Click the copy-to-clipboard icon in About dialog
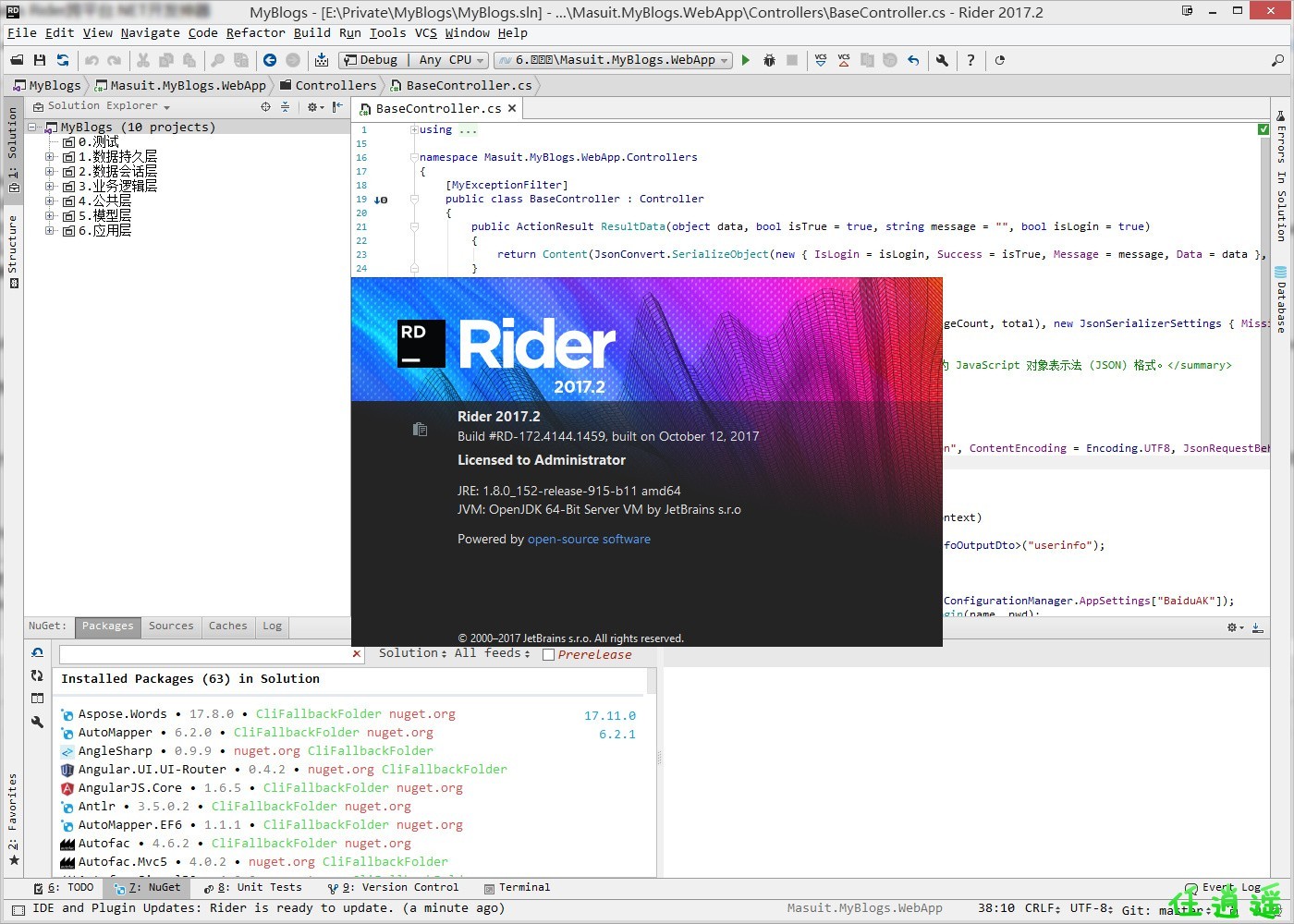This screenshot has height=924, width=1294. click(x=420, y=429)
